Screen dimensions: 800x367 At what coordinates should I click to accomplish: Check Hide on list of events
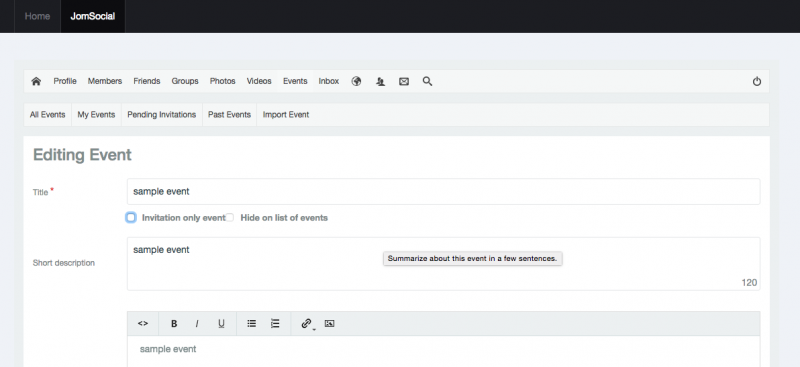(230, 217)
